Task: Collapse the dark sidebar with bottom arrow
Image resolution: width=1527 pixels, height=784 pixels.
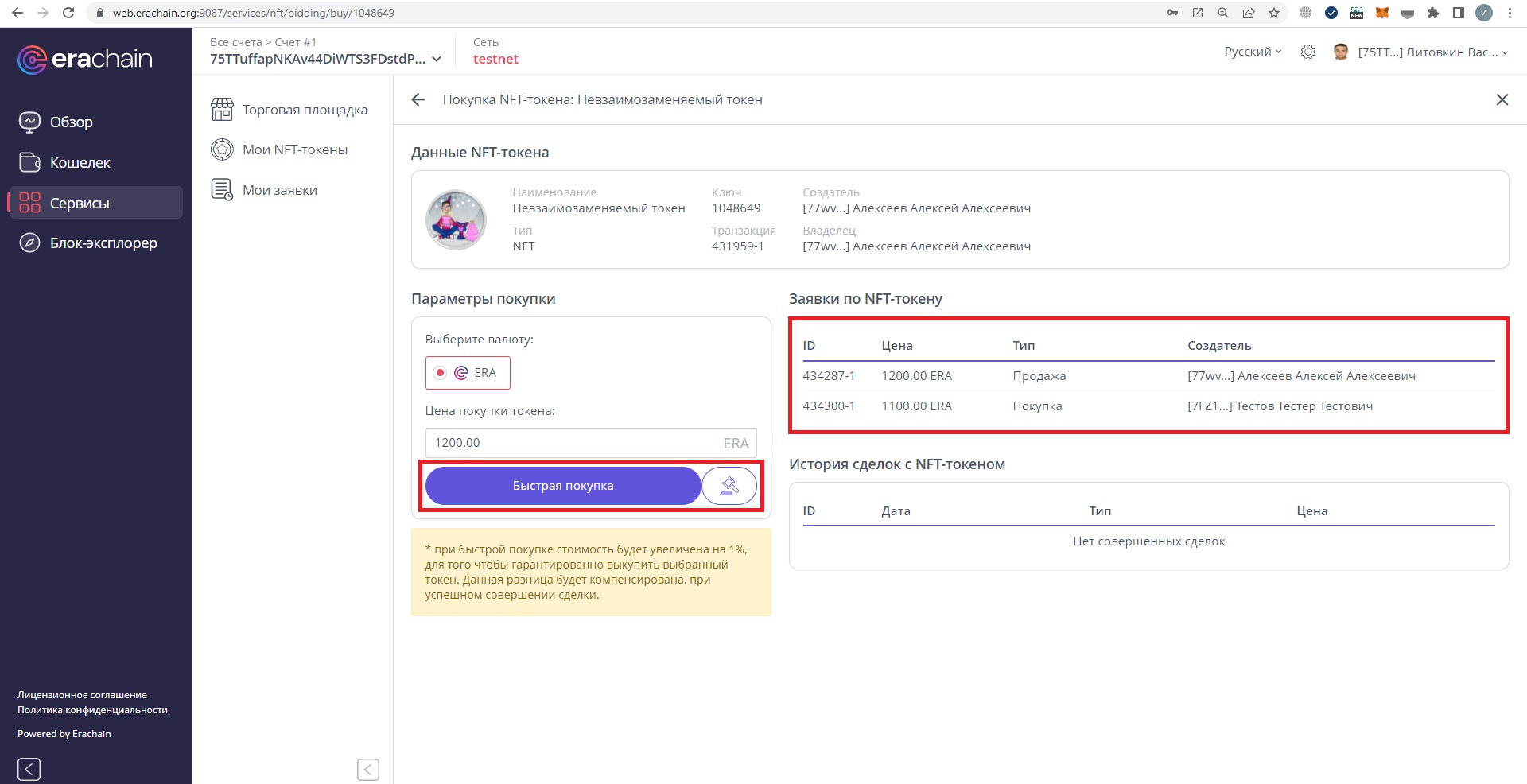Action: point(29,769)
